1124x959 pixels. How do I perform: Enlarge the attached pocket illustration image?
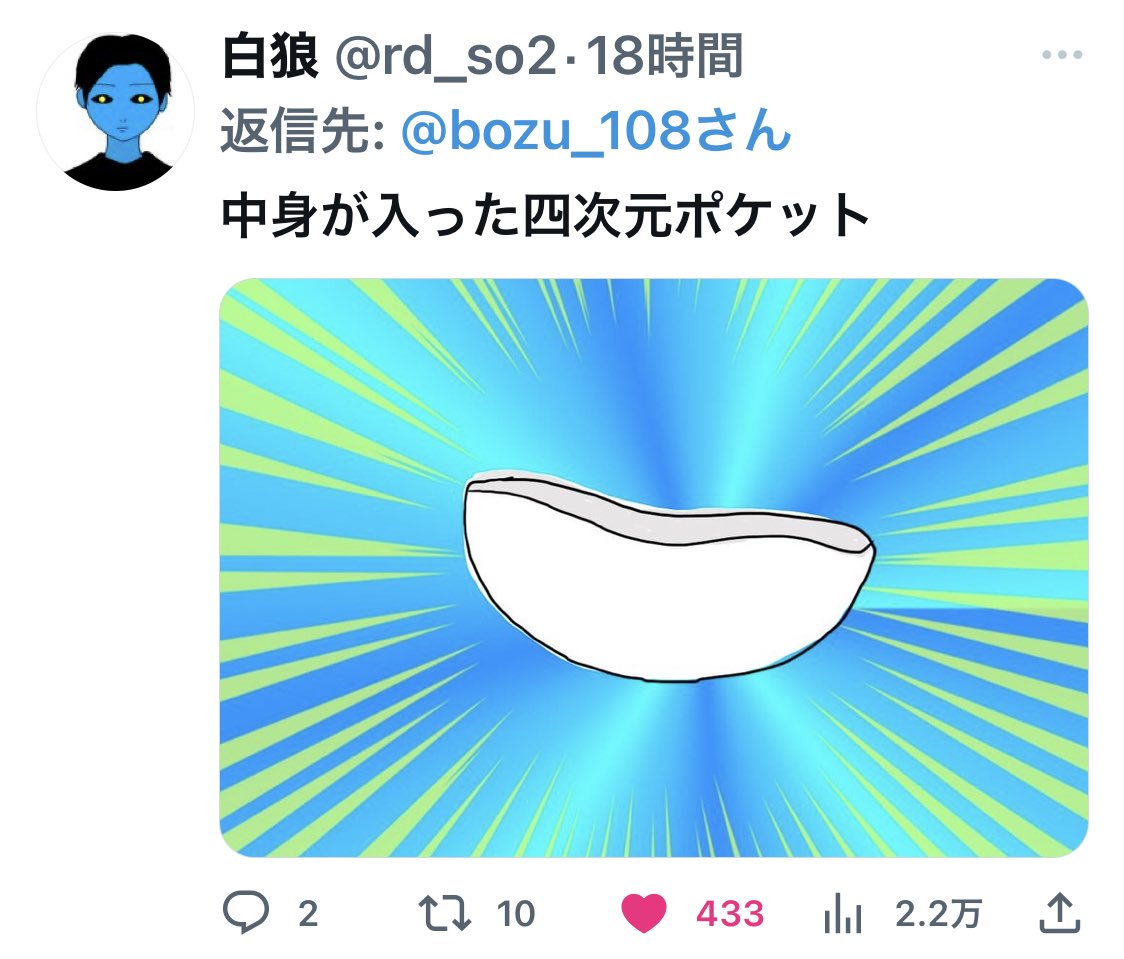(654, 568)
